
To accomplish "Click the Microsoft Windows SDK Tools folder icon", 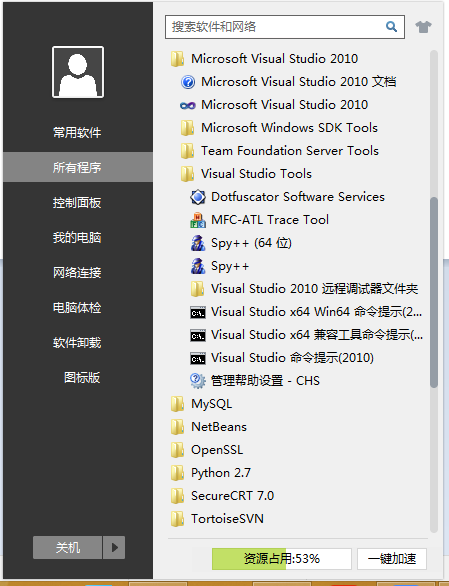I will 187,128.
